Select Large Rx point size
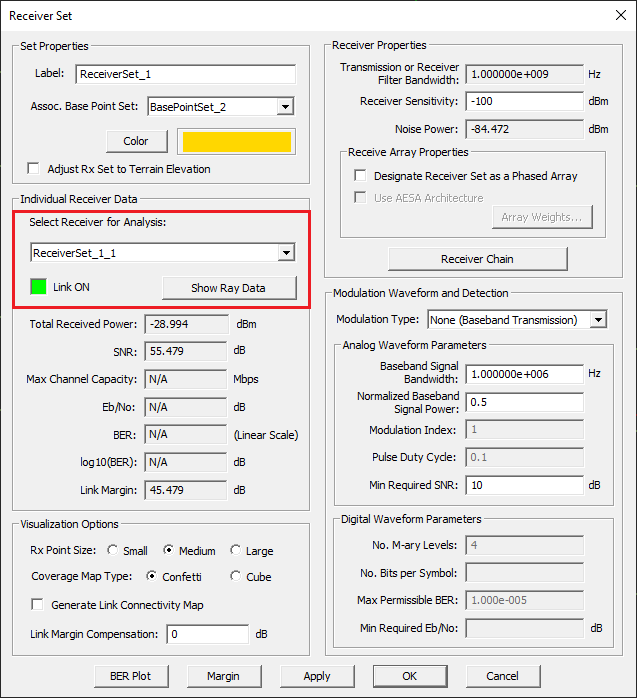The height and width of the screenshot is (698, 637). (x=235, y=550)
